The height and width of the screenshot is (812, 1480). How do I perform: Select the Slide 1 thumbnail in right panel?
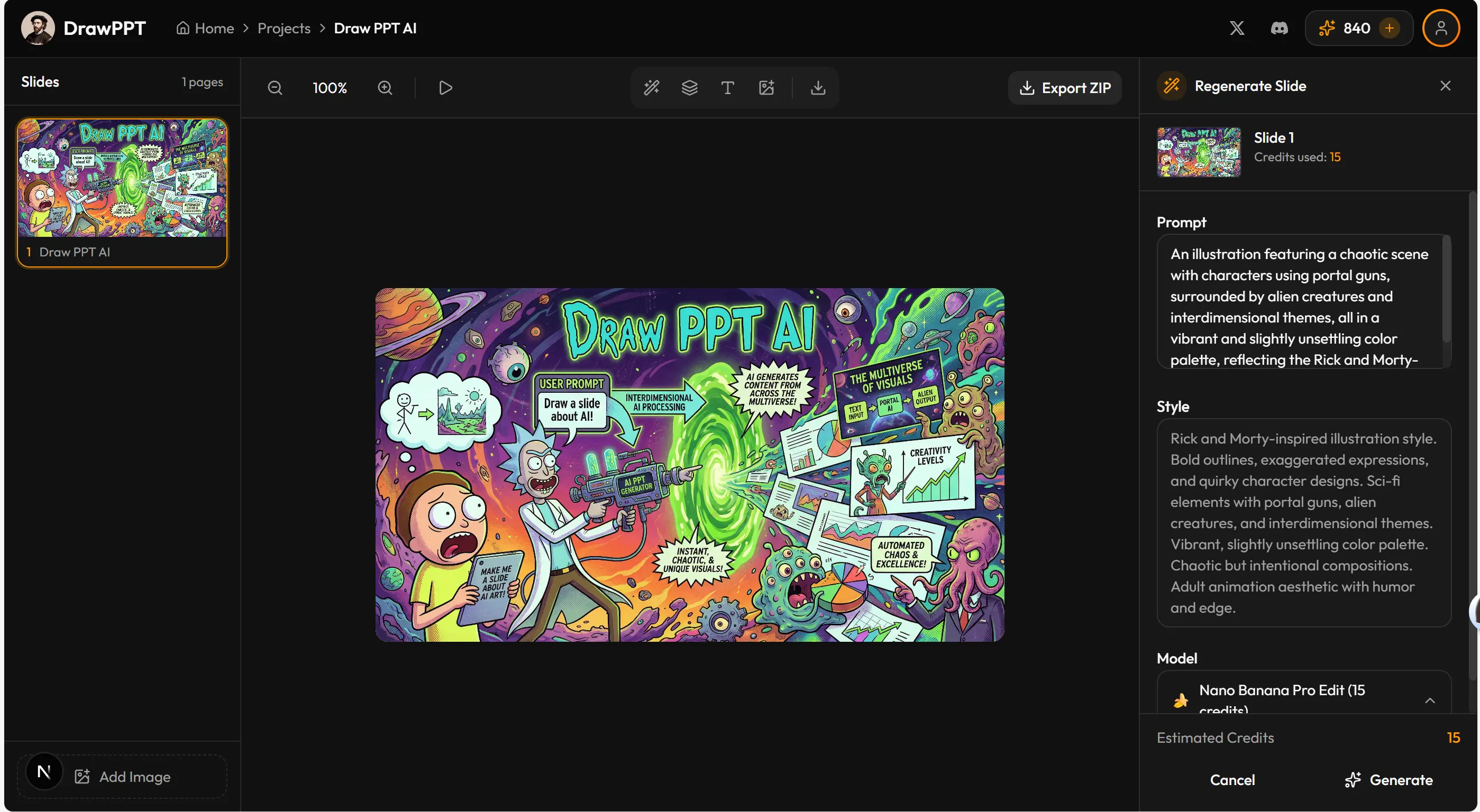pyautogui.click(x=1199, y=152)
